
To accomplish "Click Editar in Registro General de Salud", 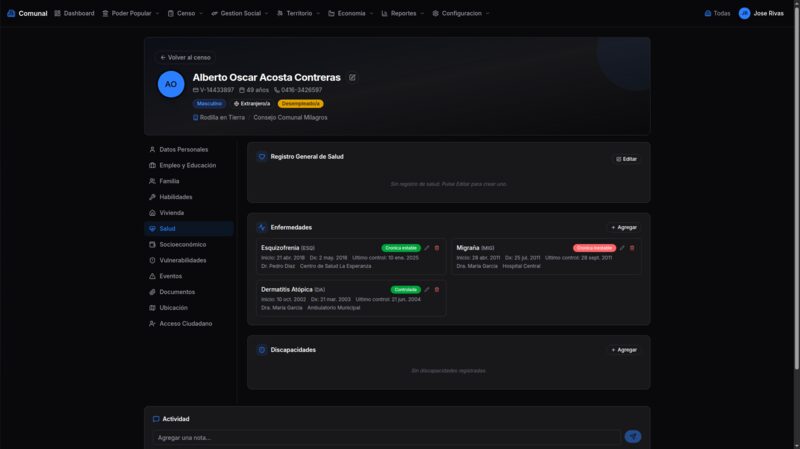I will (627, 159).
